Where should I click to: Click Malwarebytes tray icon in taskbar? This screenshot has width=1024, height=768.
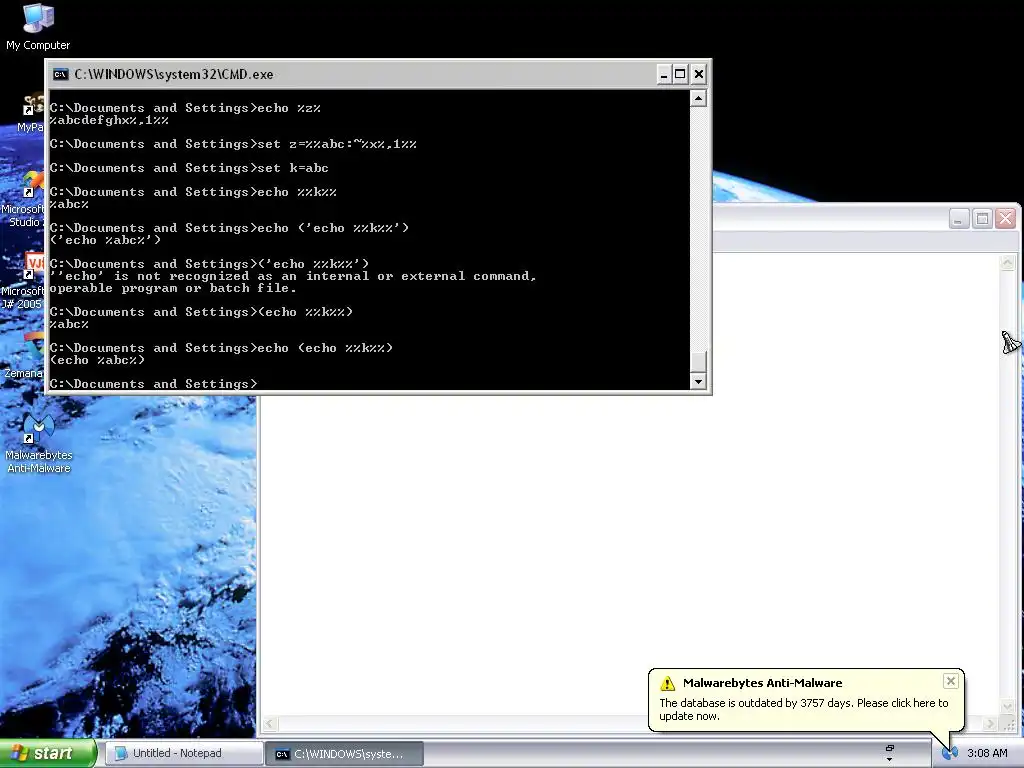[x=950, y=753]
